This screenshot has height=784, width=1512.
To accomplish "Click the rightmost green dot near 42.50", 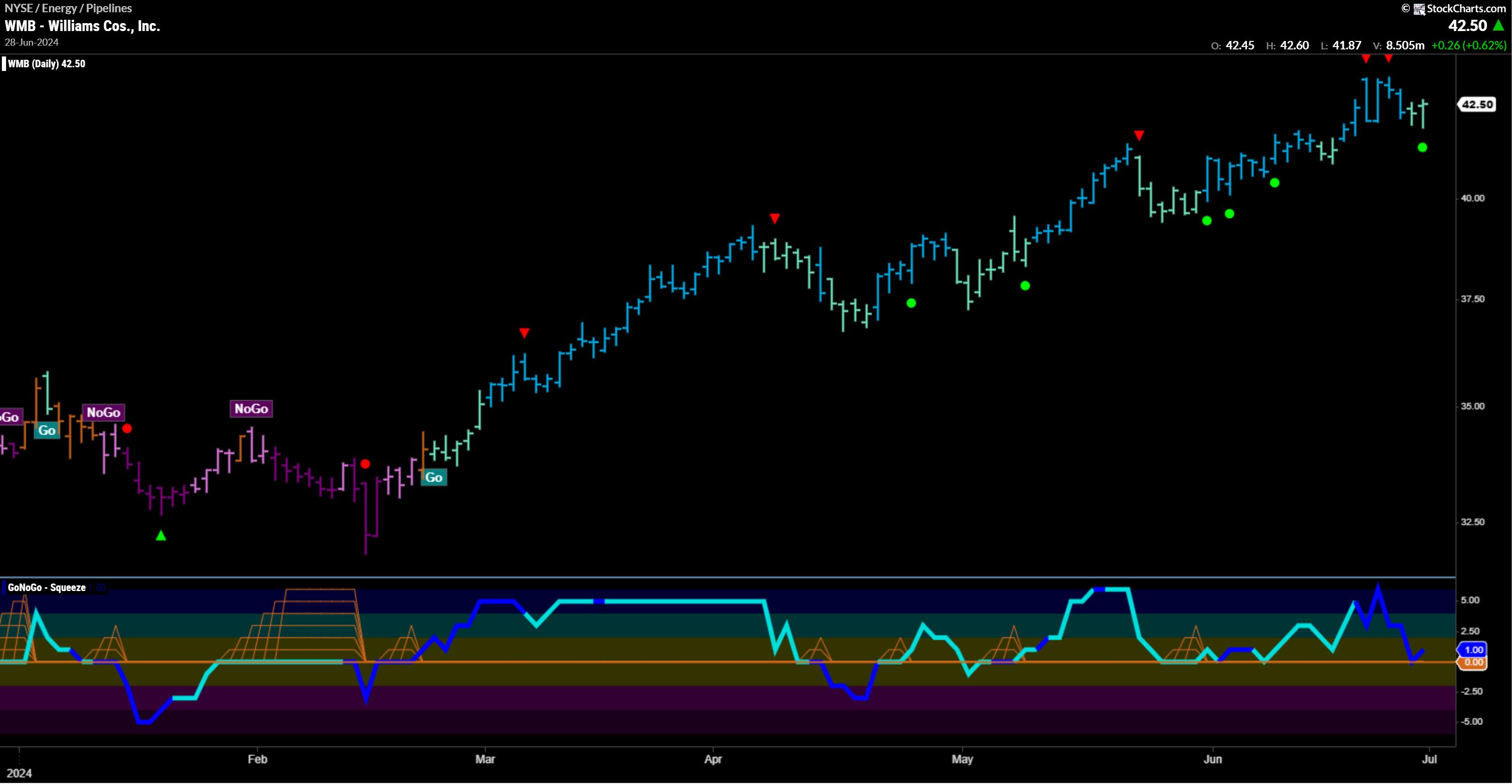I will [1422, 147].
